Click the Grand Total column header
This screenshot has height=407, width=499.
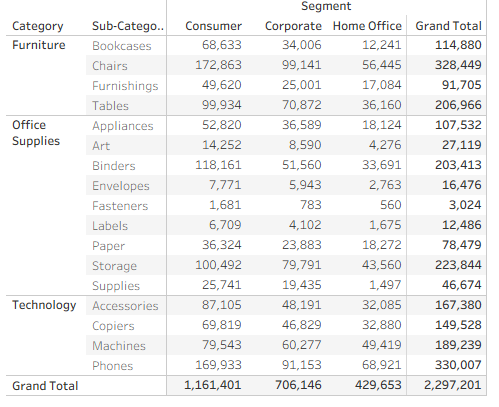[448, 26]
